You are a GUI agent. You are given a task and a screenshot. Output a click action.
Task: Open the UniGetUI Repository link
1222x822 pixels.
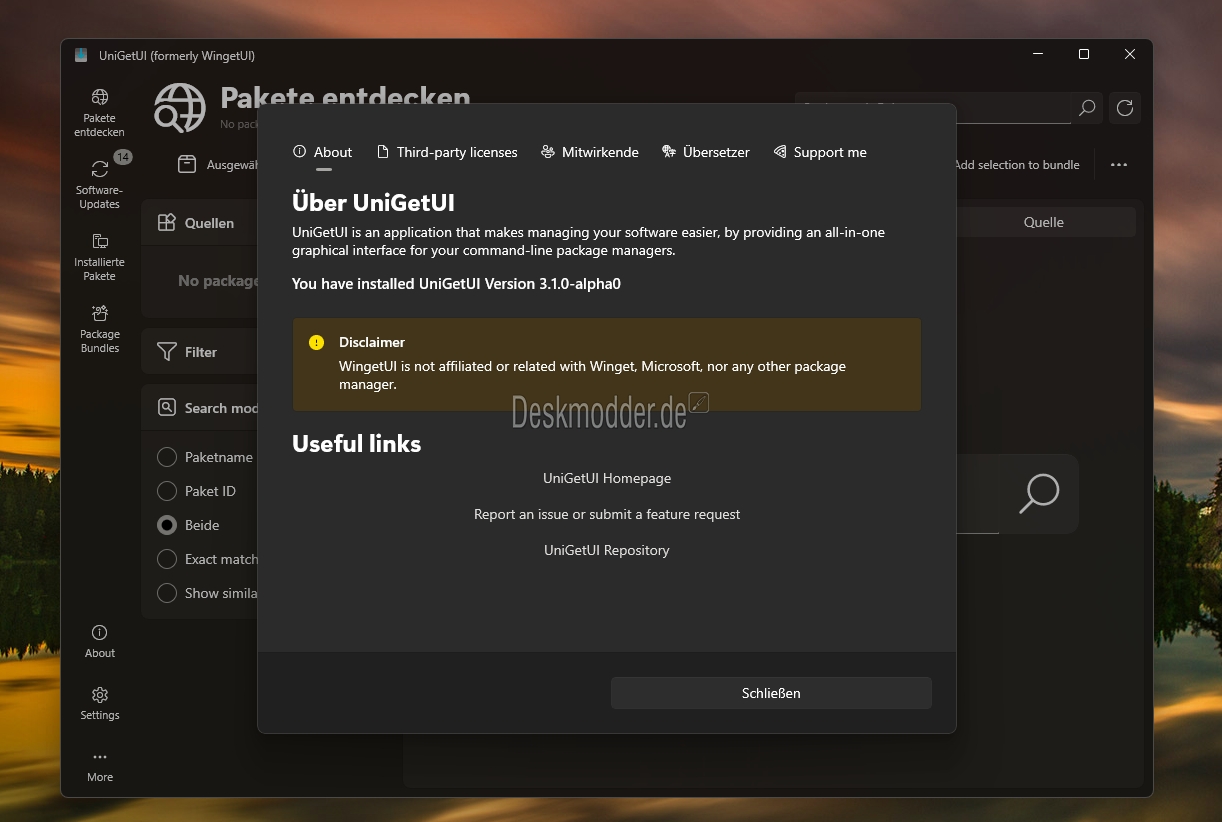(x=607, y=550)
